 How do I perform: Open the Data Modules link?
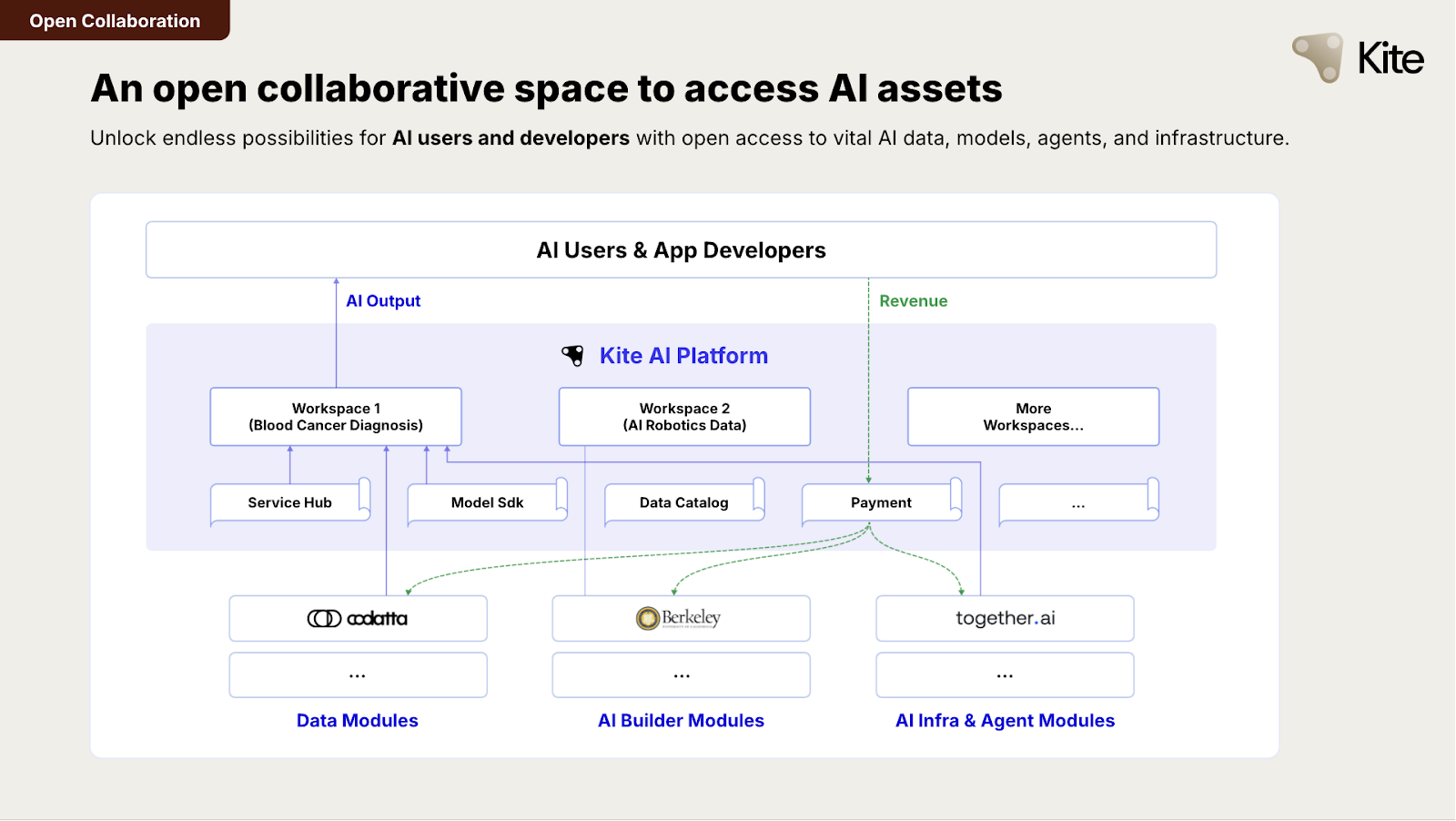pyautogui.click(x=357, y=720)
